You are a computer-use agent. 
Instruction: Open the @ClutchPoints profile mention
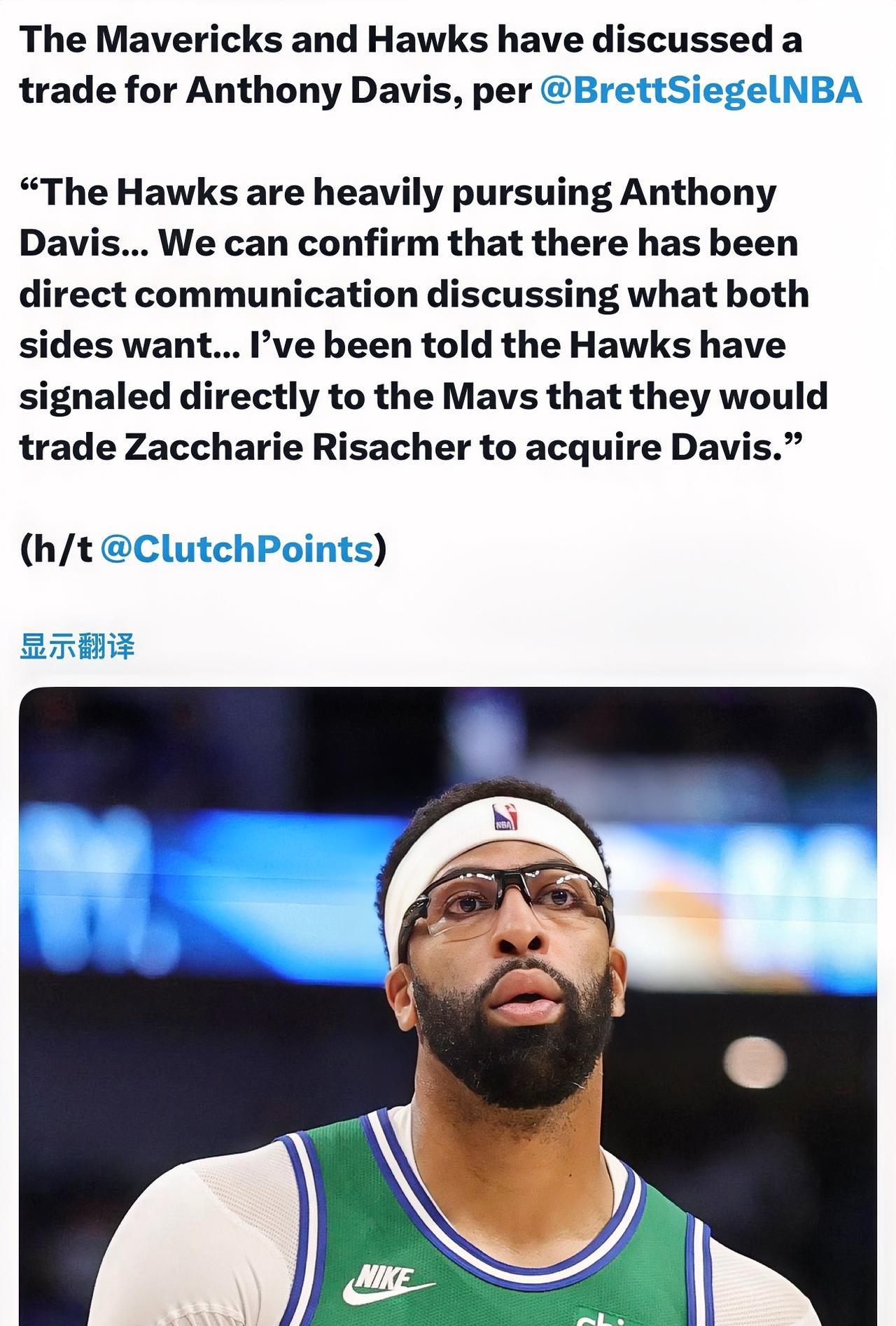[x=237, y=548]
